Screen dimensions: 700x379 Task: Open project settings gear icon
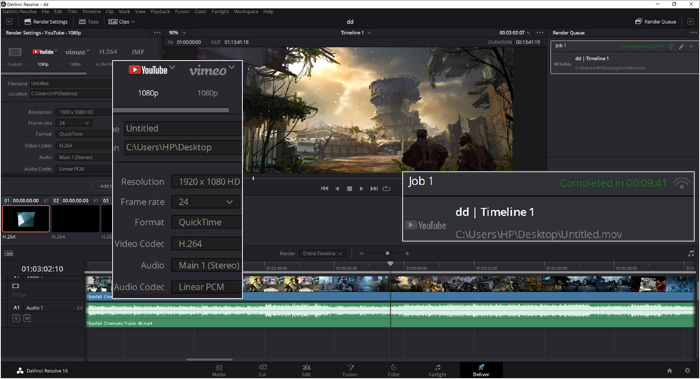(688, 371)
